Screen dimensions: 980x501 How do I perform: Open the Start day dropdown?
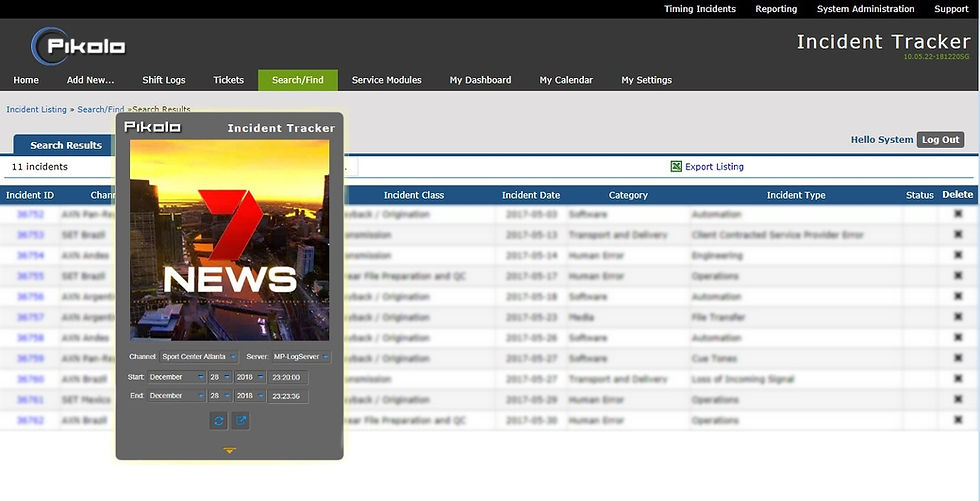(x=220, y=377)
